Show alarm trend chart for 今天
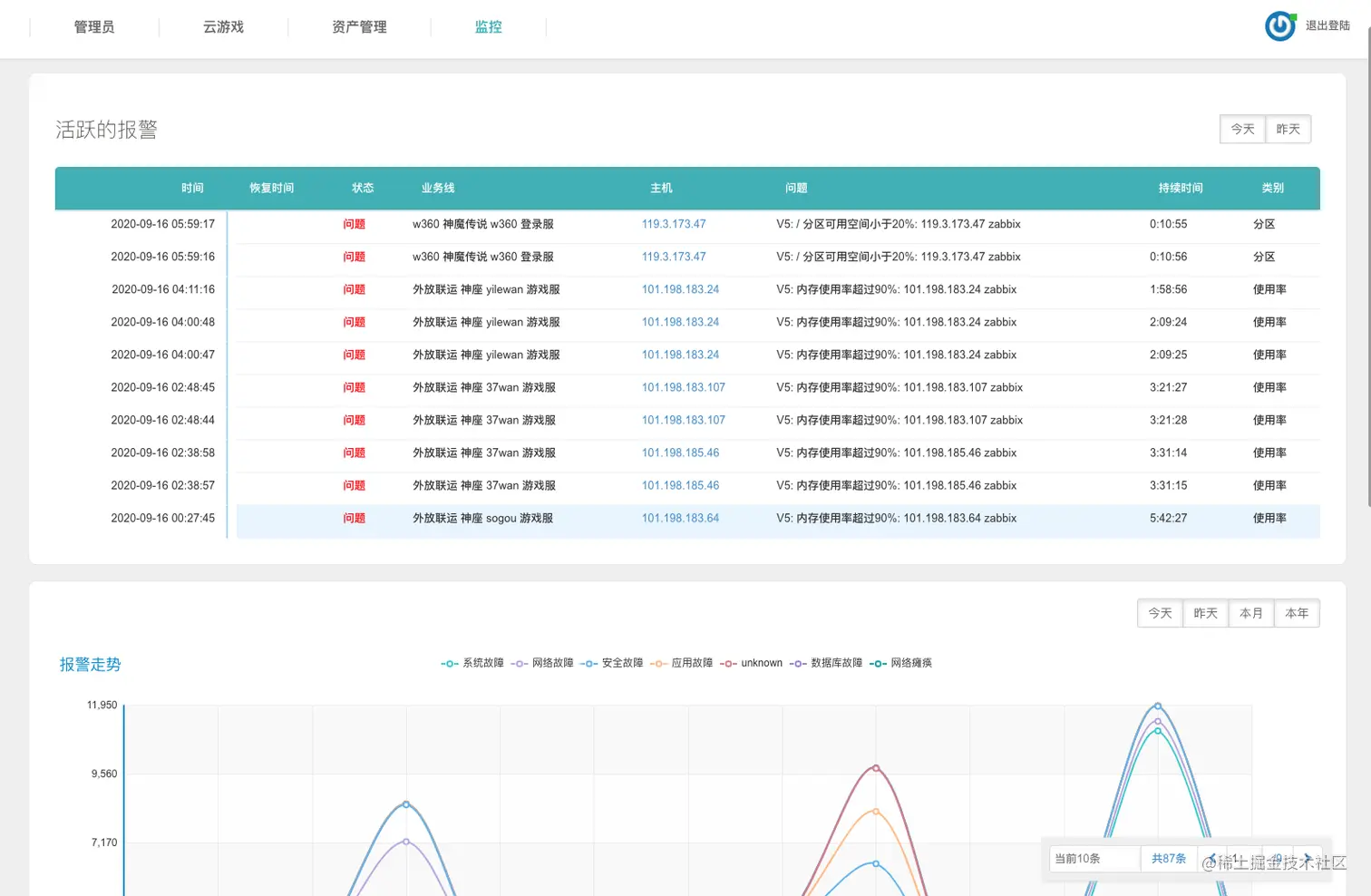 (1161, 613)
